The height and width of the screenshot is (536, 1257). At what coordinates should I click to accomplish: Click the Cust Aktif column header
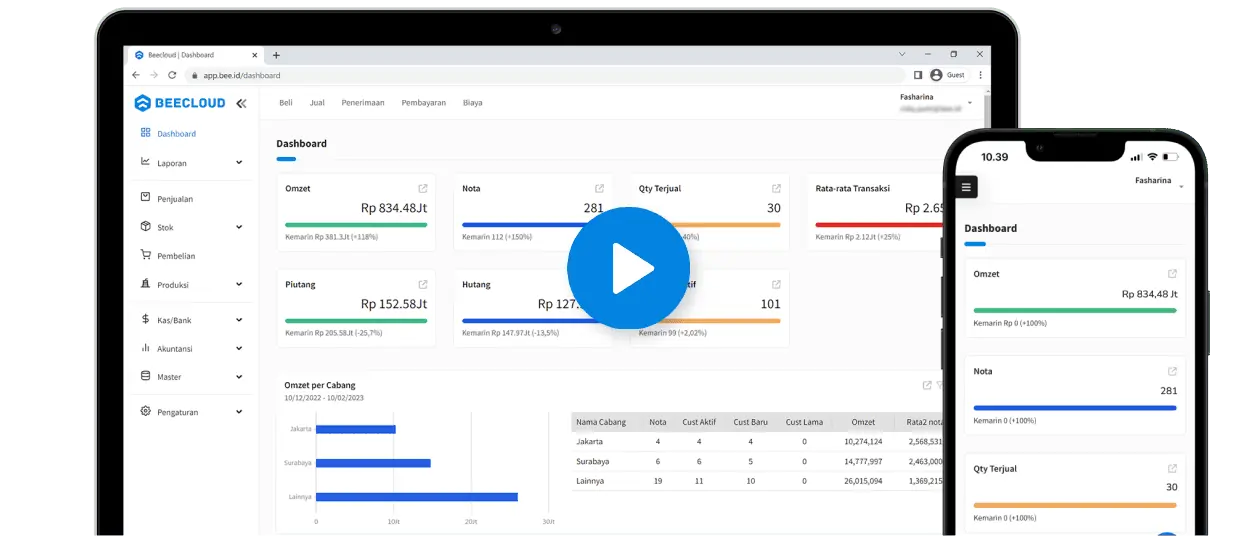pos(698,422)
